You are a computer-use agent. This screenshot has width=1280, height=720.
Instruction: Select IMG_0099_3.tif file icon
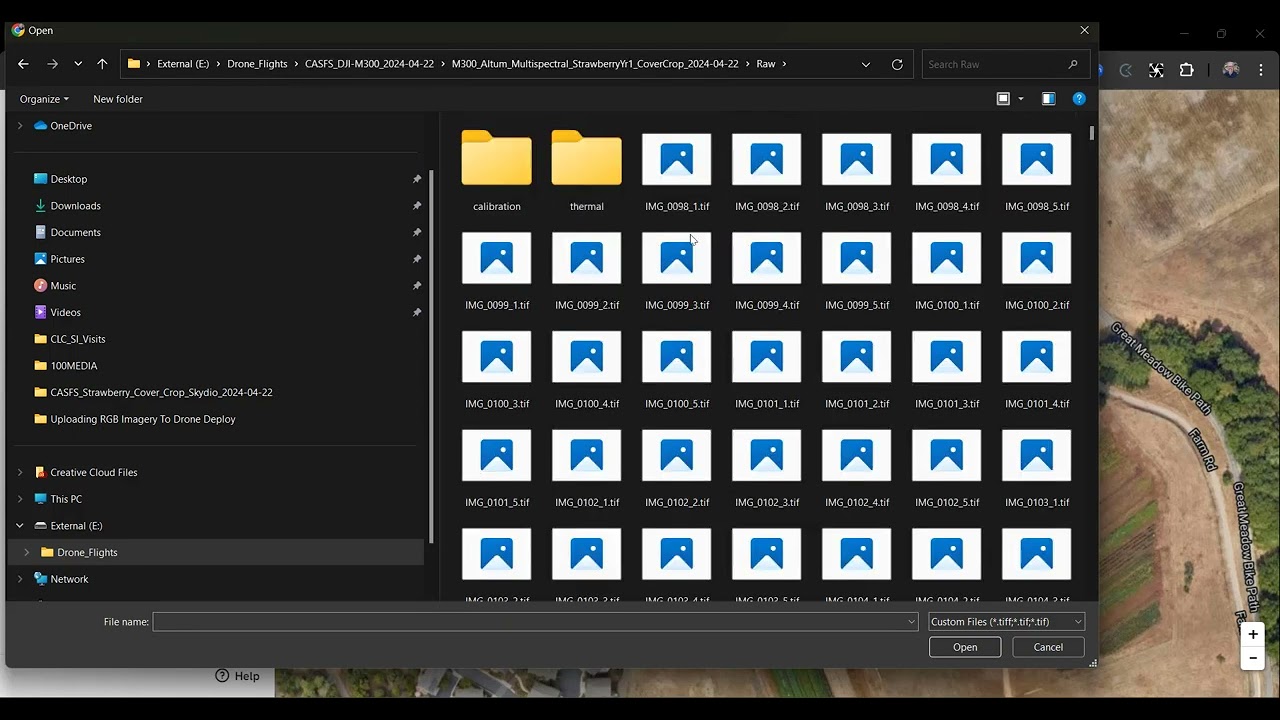click(677, 258)
